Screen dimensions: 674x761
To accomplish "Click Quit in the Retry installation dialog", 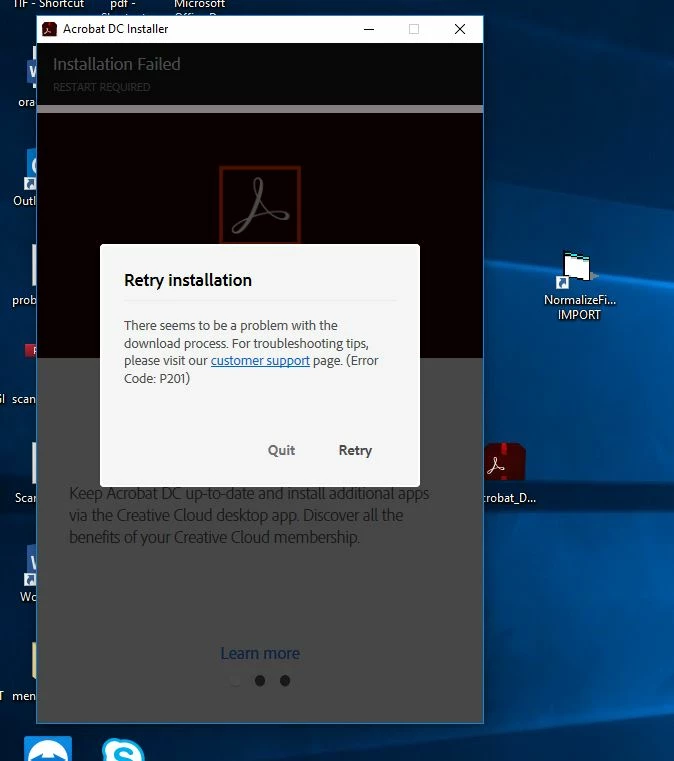I will pos(281,450).
